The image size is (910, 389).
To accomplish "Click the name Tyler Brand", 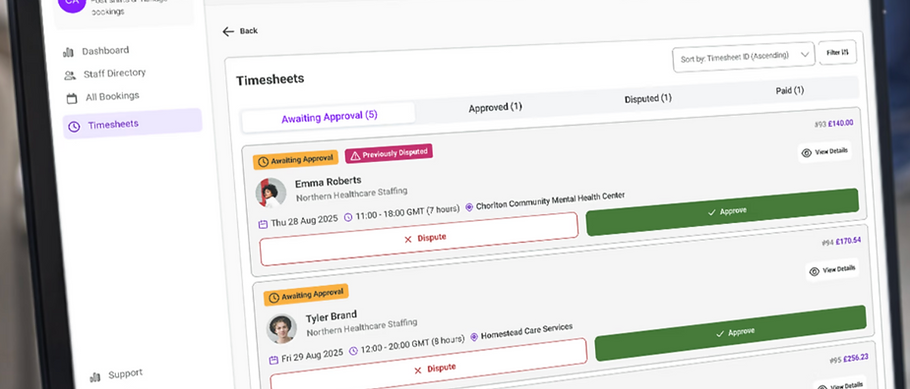I will tap(331, 317).
